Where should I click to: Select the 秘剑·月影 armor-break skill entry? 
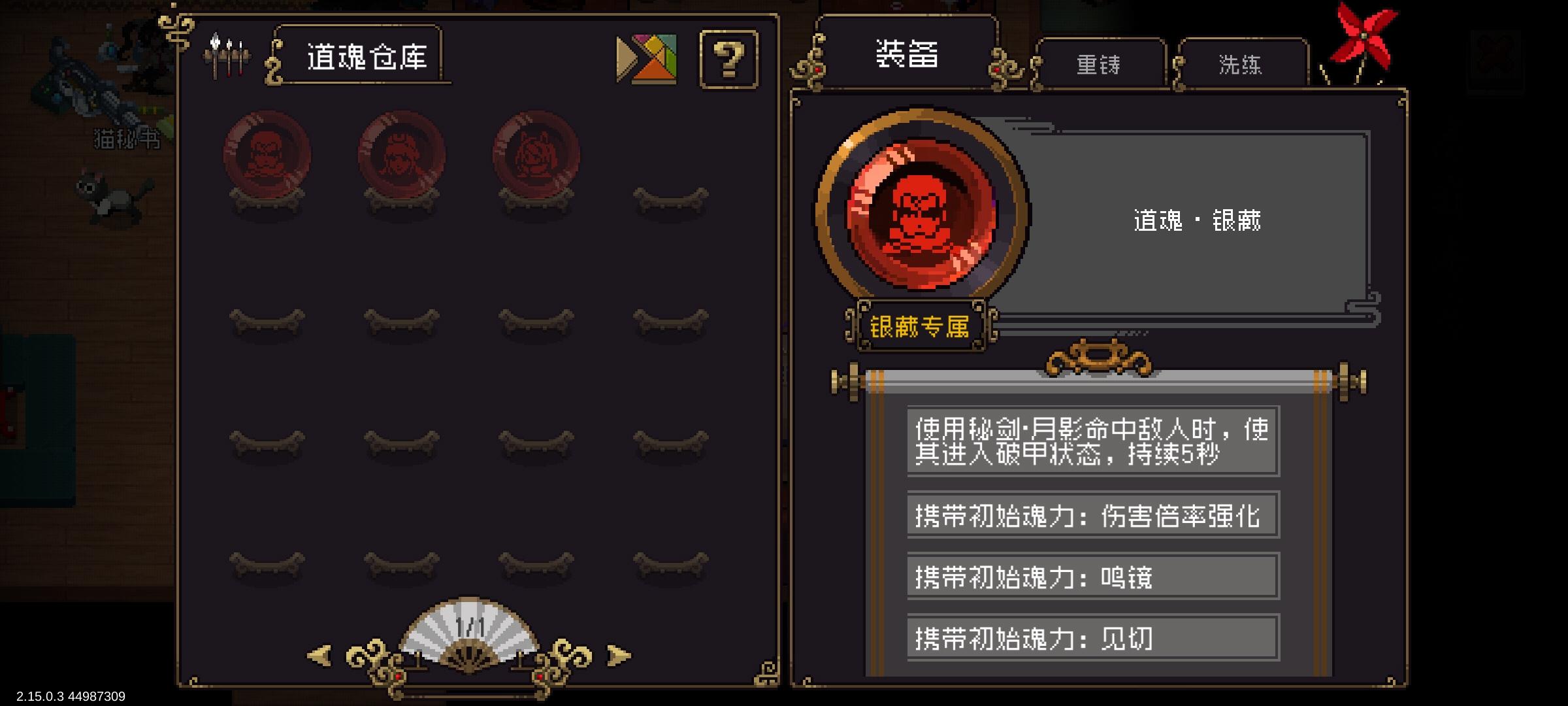click(1093, 441)
